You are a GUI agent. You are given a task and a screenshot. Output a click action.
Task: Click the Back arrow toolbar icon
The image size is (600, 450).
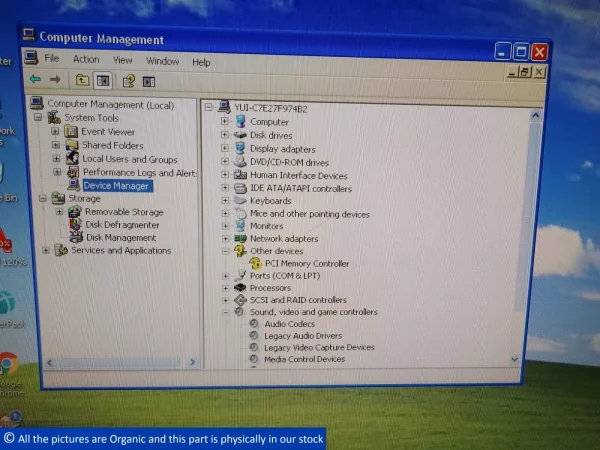(x=35, y=79)
